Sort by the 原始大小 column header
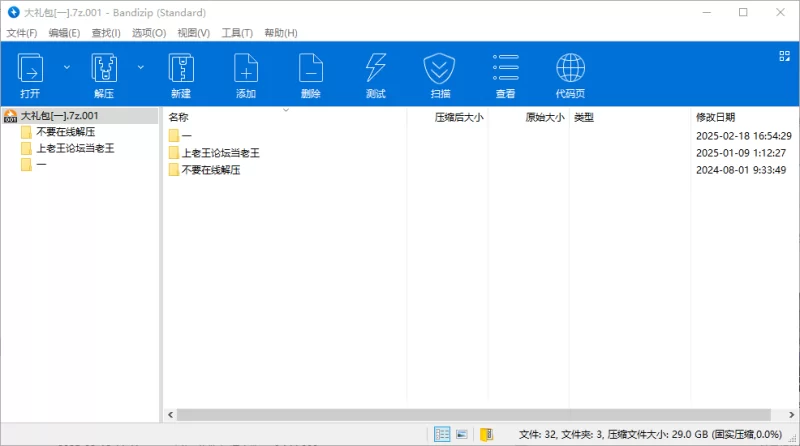The height and width of the screenshot is (446, 800). tap(544, 117)
